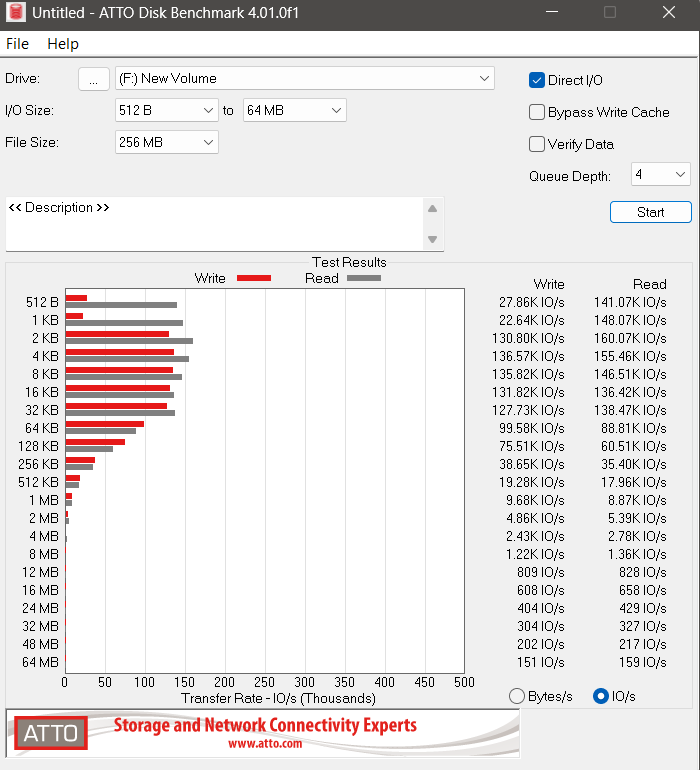Open the File Size dropdown

click(167, 142)
